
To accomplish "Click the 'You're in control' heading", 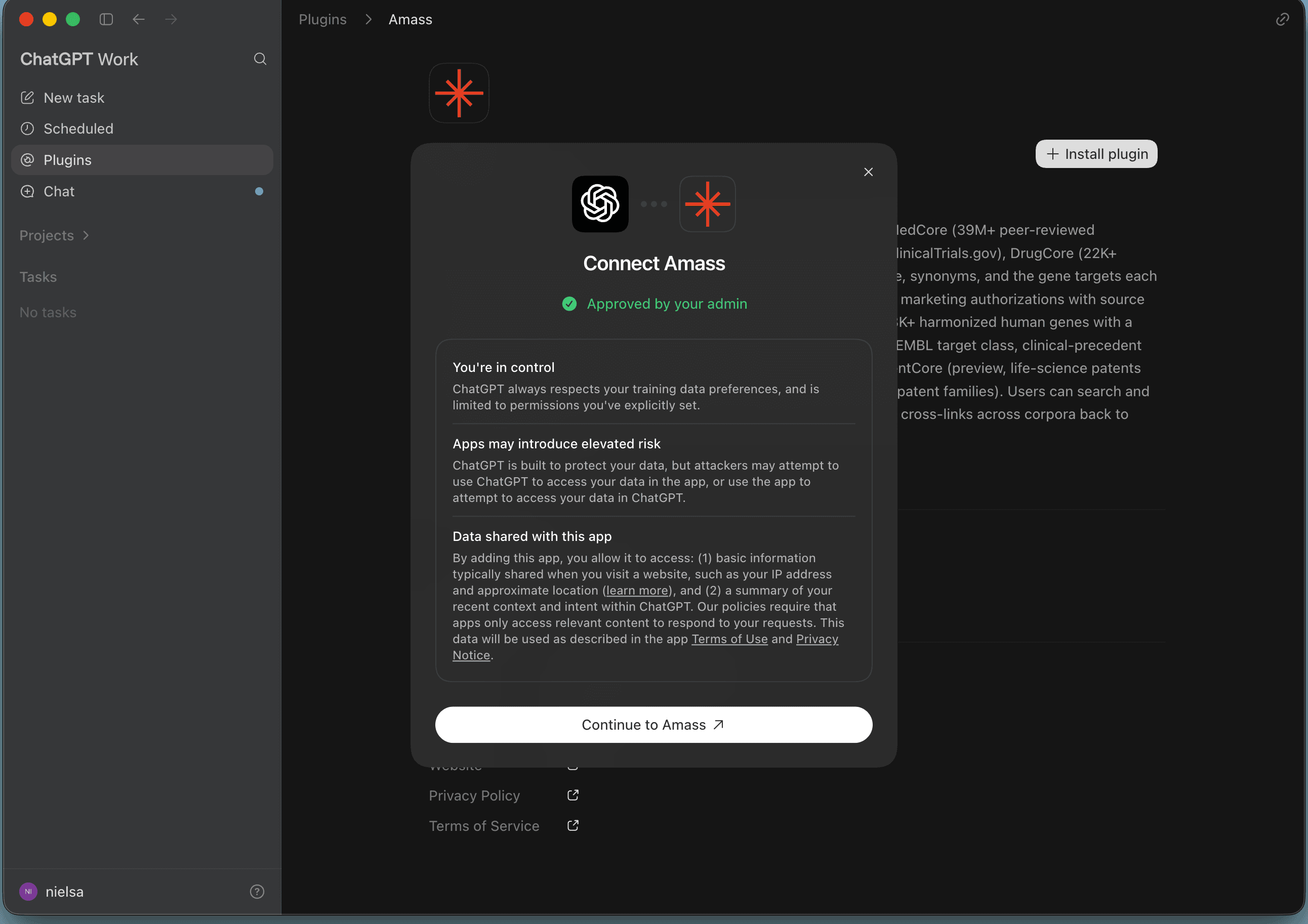I will 503,367.
